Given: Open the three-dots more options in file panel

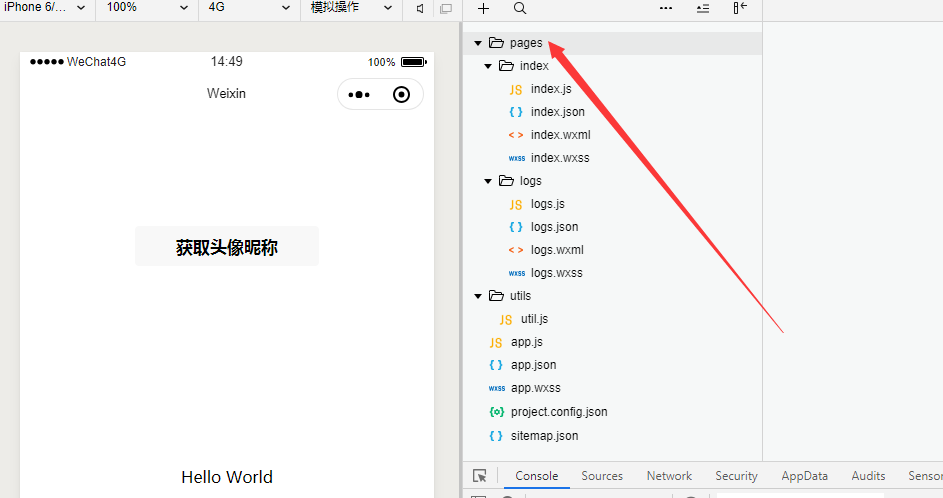Looking at the screenshot, I should point(666,8).
